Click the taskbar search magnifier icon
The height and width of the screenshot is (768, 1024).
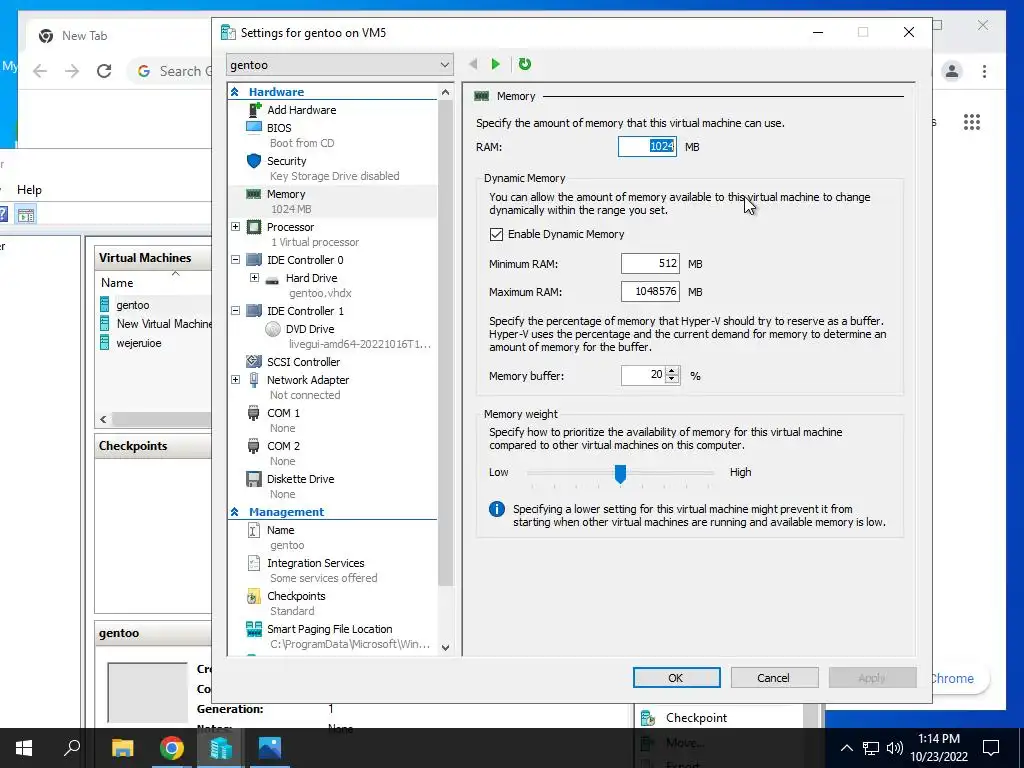pyautogui.click(x=72, y=748)
